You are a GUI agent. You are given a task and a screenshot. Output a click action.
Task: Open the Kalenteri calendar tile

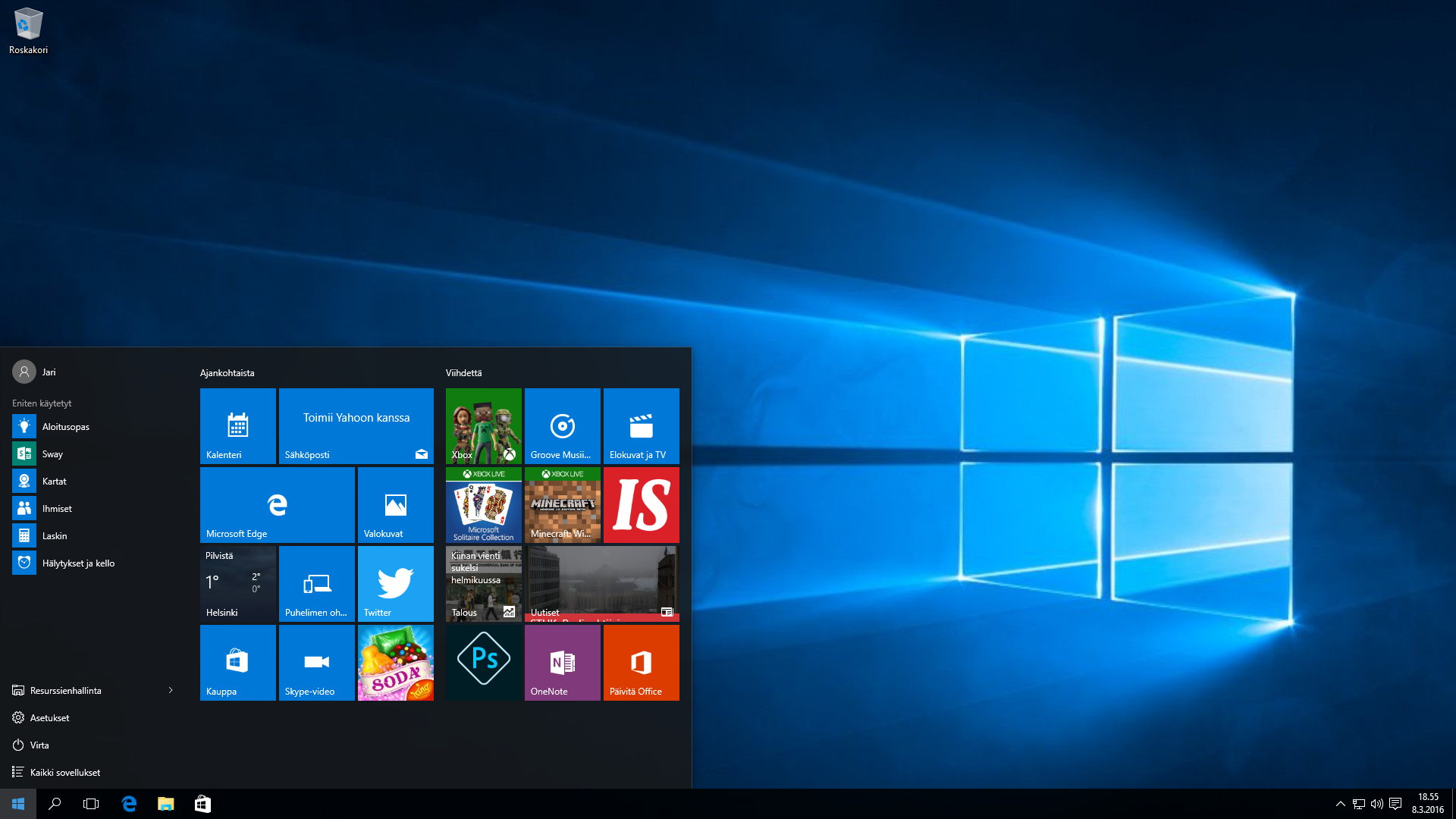(238, 426)
